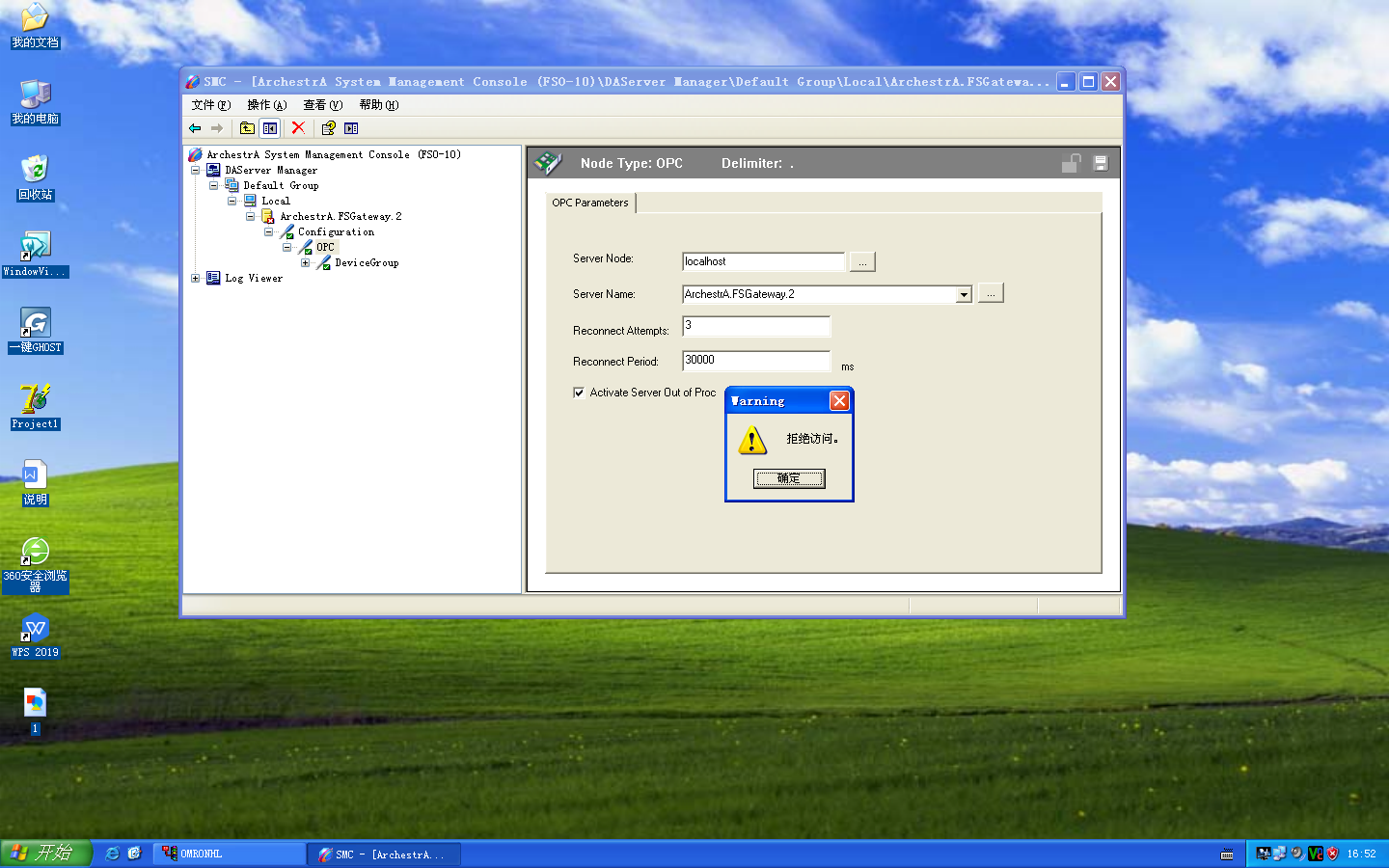
Task: Open the 文件(F) menu
Action: [x=210, y=105]
